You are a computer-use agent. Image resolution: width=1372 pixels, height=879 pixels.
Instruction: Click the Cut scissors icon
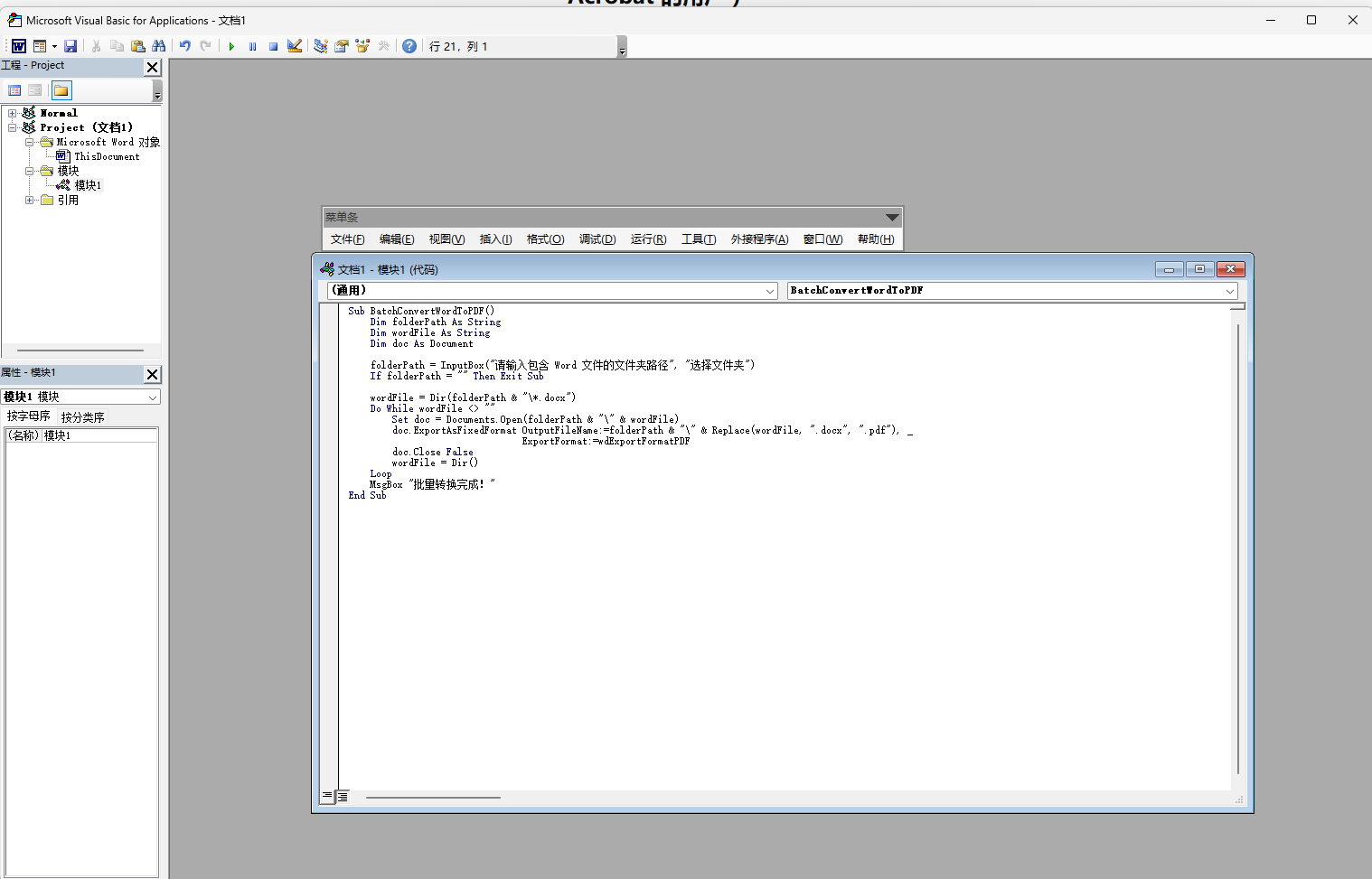(x=96, y=46)
